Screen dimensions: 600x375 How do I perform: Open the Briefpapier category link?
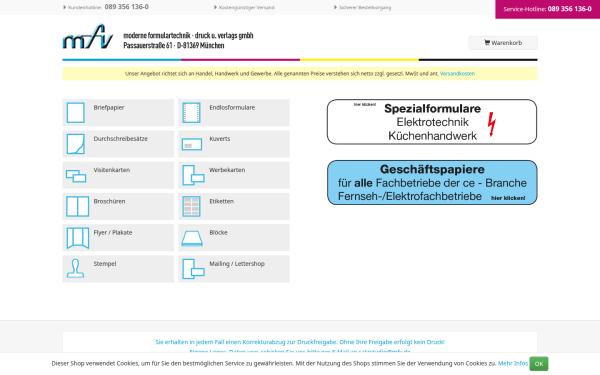pos(109,108)
